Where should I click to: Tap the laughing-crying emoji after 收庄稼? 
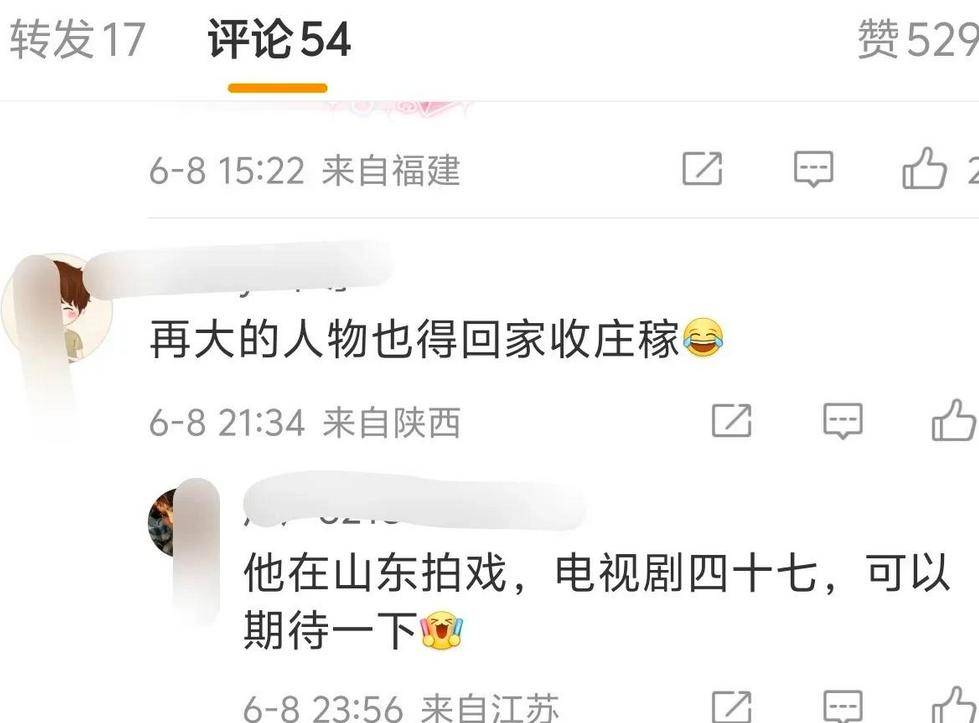(703, 338)
